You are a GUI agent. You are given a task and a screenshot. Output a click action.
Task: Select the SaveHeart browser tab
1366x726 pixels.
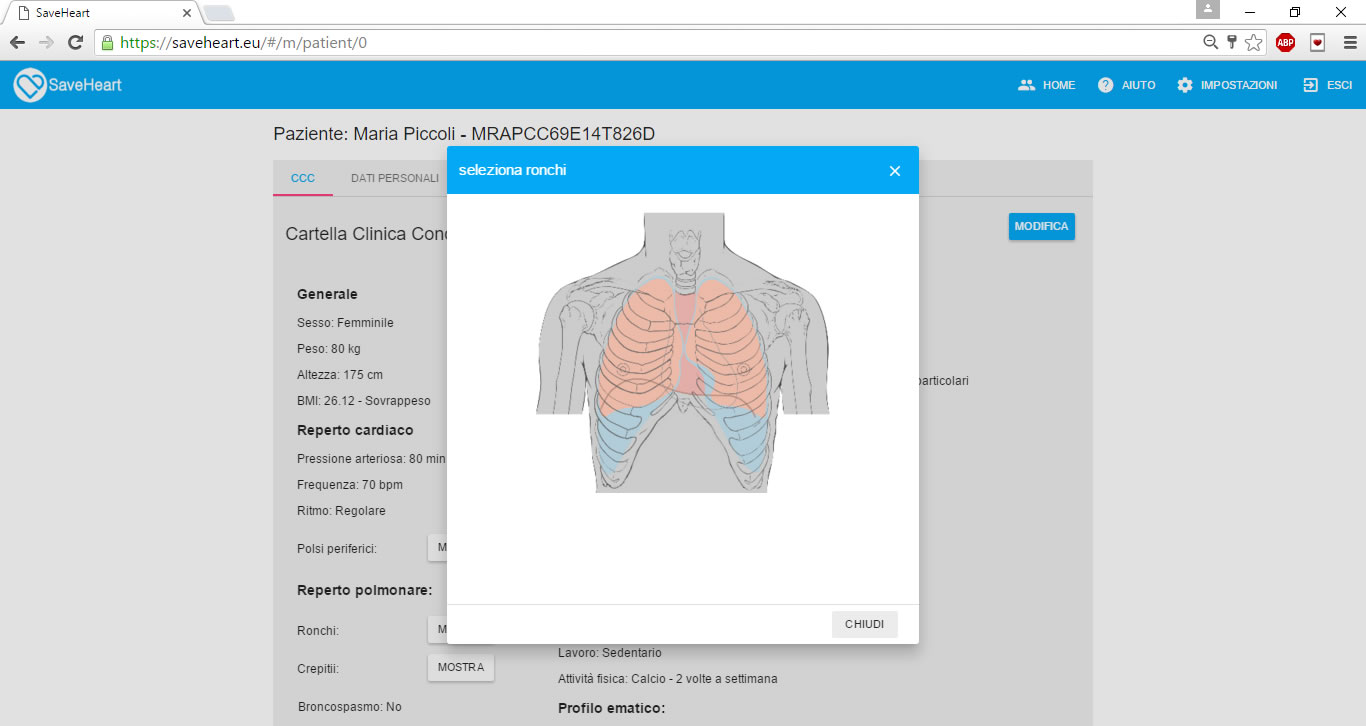click(100, 13)
